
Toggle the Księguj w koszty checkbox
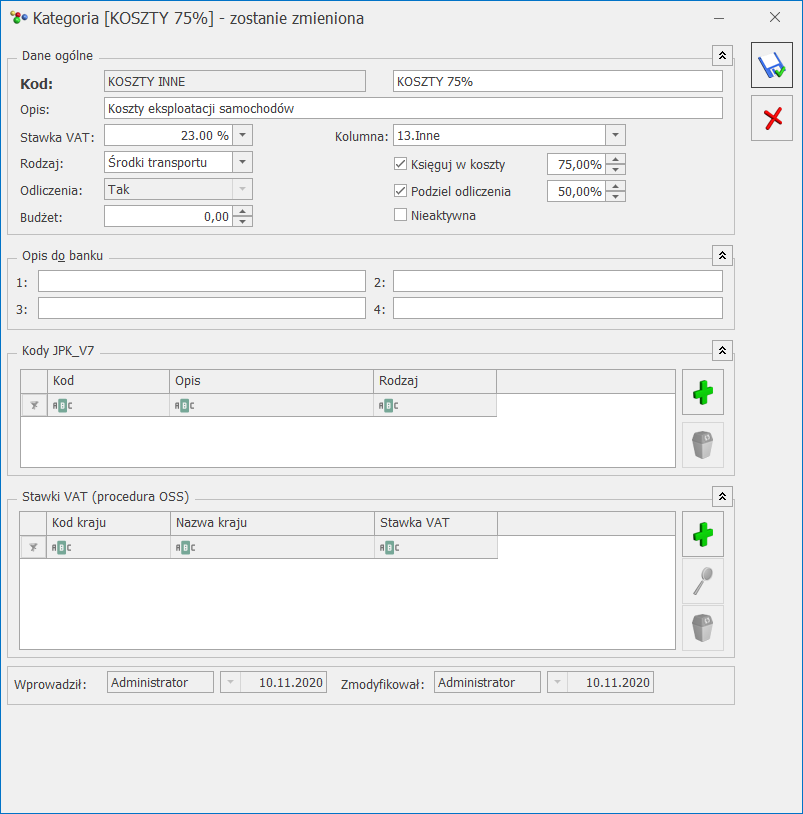400,164
